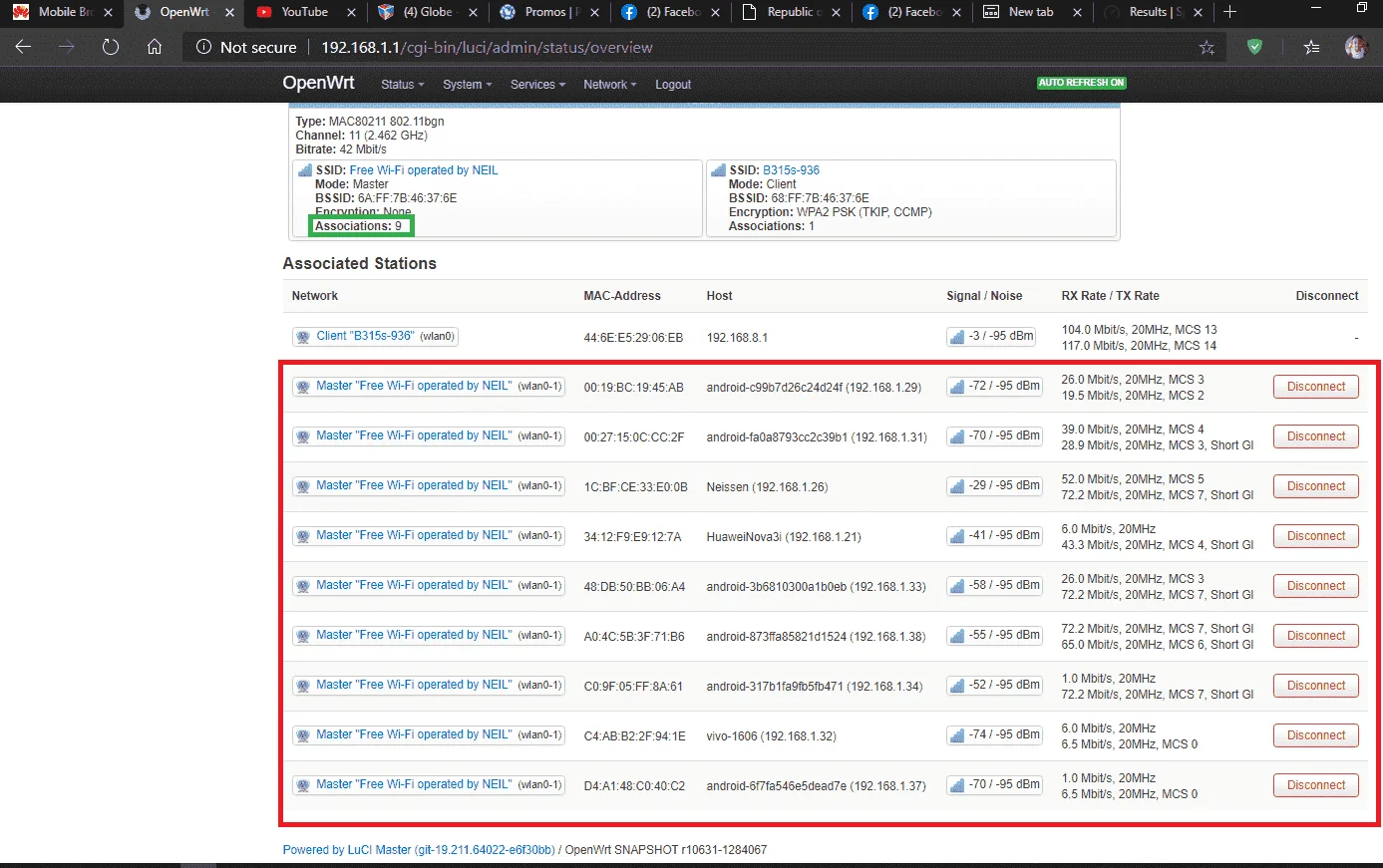Open the green shield extension
Image resolution: width=1383 pixels, height=868 pixels.
[x=1255, y=47]
